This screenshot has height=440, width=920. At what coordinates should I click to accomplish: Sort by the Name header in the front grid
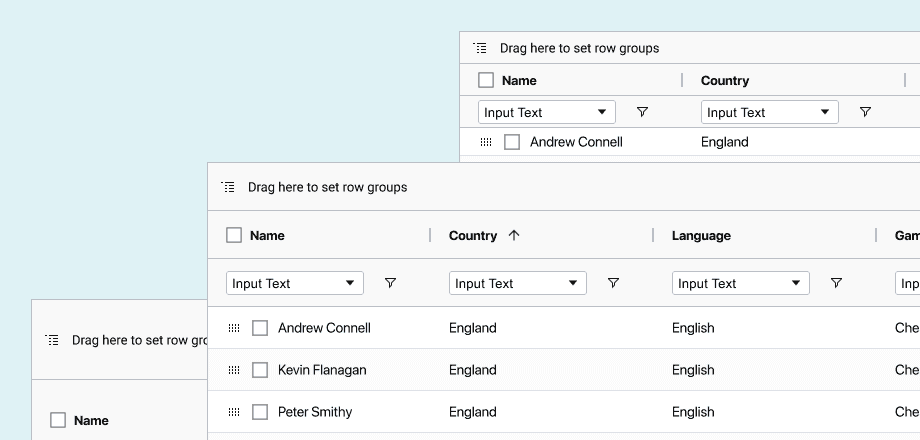pyautogui.click(x=267, y=235)
